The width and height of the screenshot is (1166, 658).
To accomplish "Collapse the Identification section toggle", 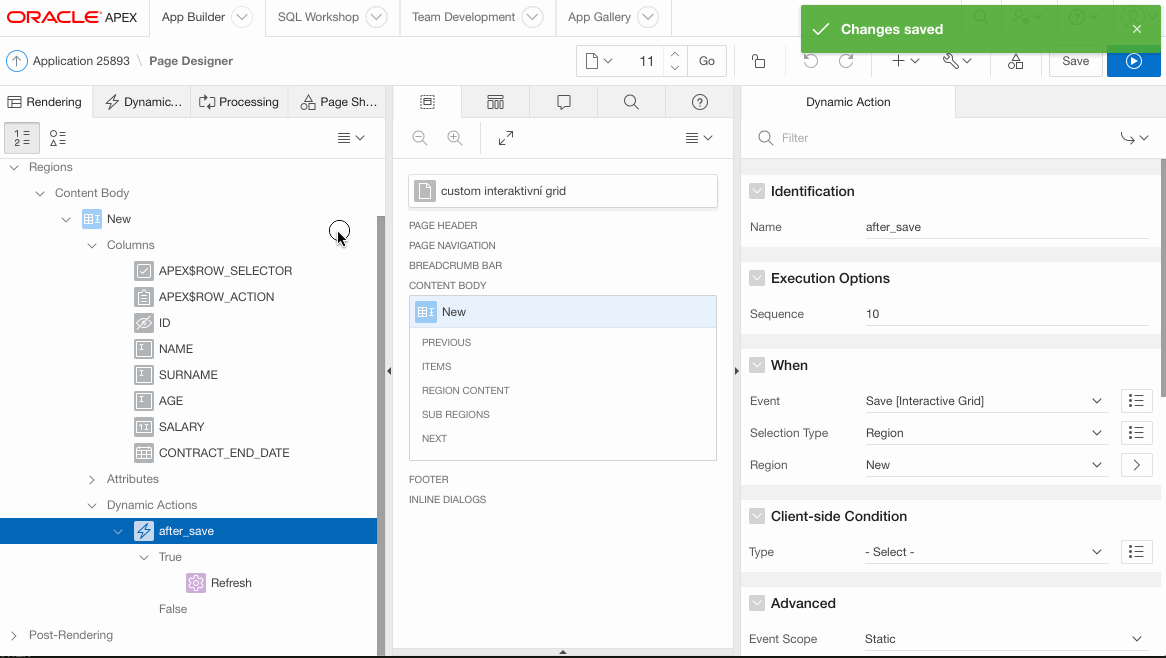I will tap(757, 191).
